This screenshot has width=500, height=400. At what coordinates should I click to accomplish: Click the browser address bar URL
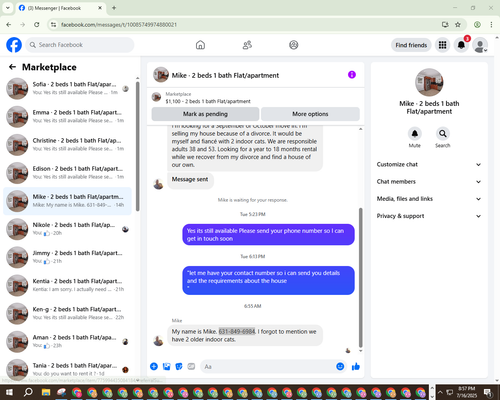tap(119, 25)
